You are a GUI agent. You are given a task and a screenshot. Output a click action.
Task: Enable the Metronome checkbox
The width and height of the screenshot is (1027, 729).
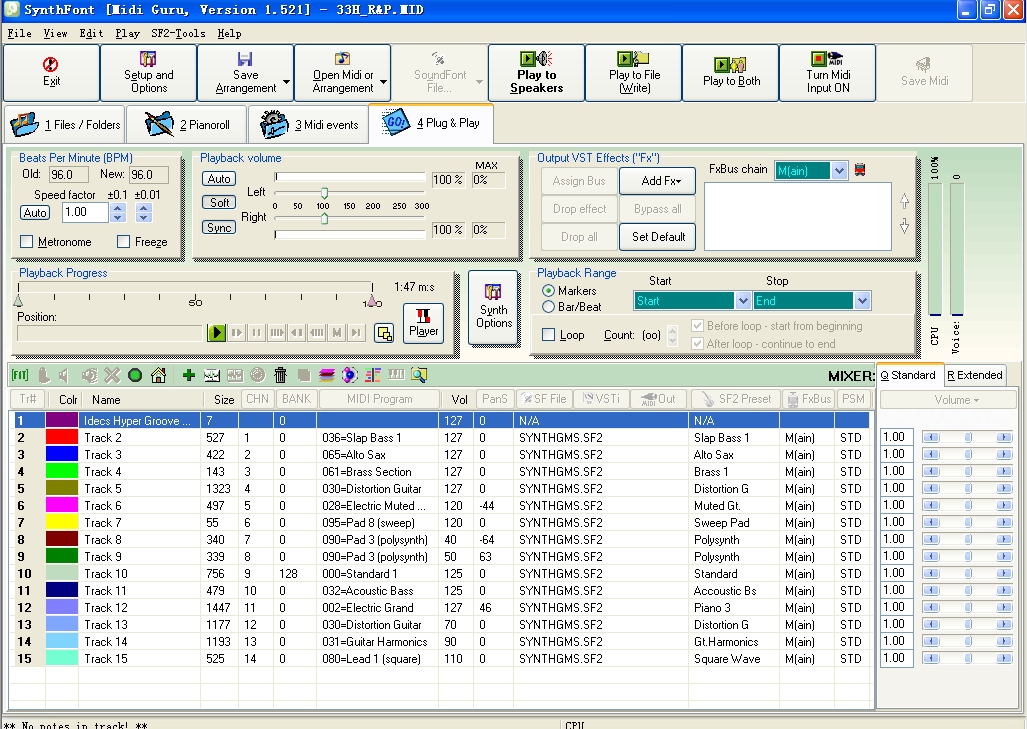27,242
